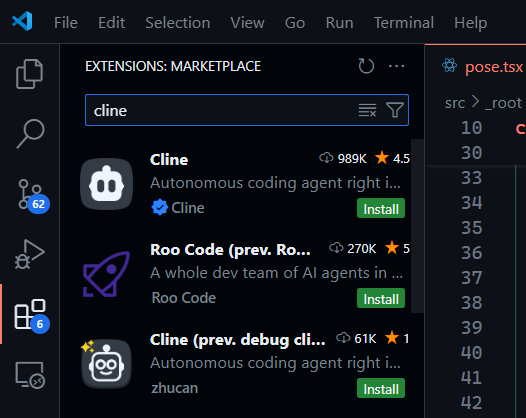Image resolution: width=526 pixels, height=418 pixels.
Task: Open the Search view in activity bar
Action: click(x=30, y=133)
